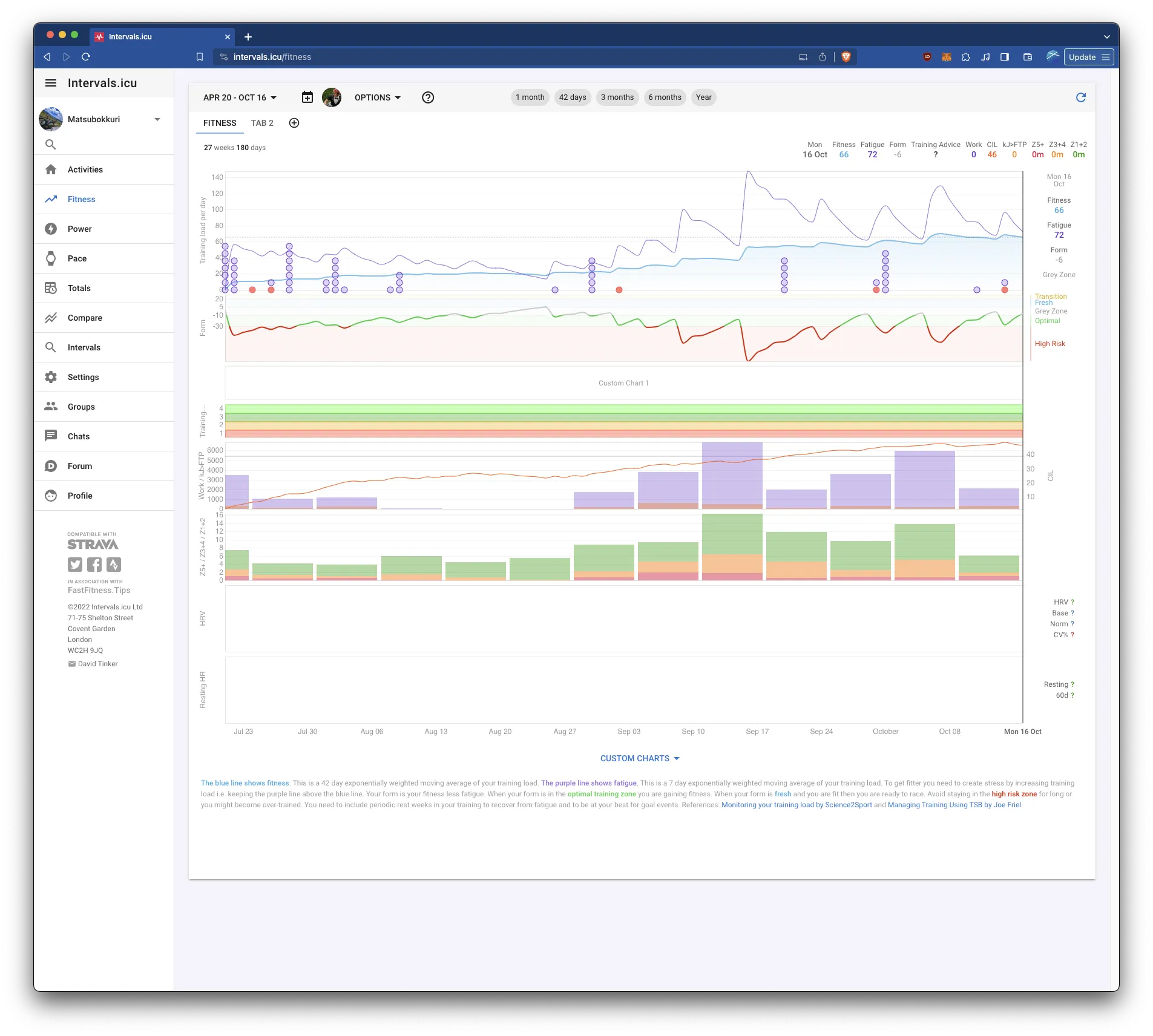Select the Year range chip

[x=703, y=97]
